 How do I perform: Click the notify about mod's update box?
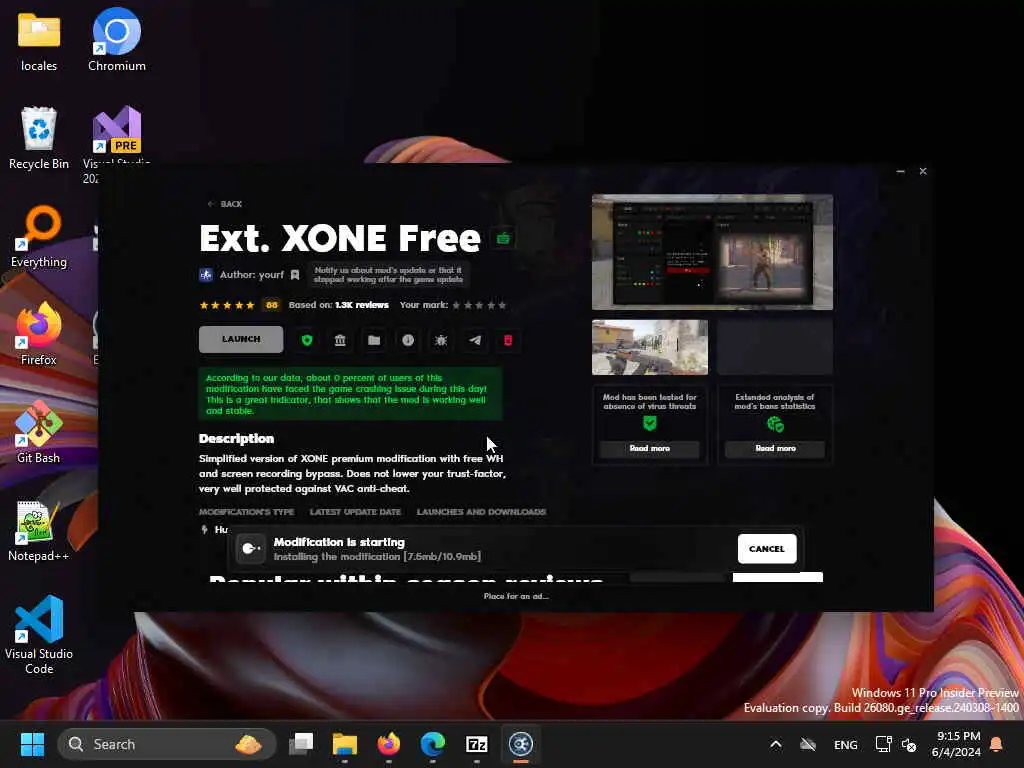point(388,275)
